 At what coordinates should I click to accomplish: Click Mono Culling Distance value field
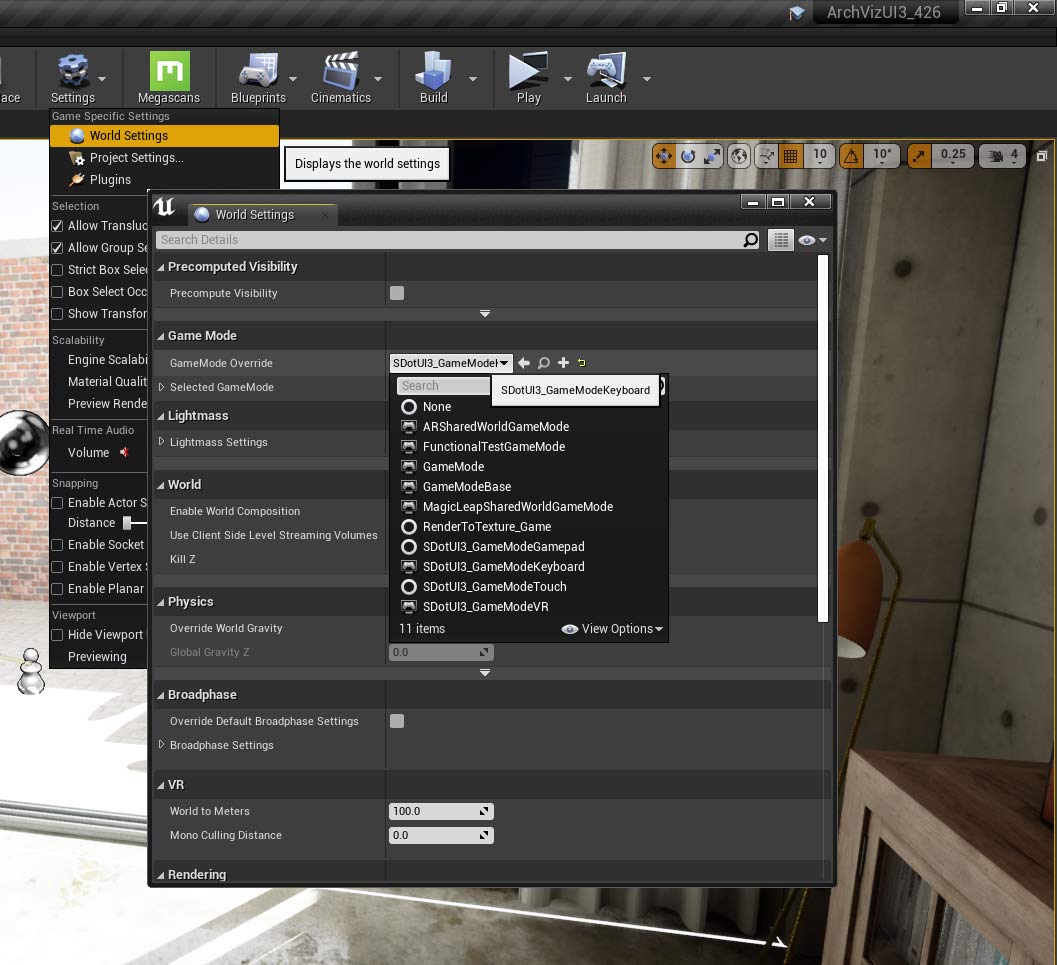tap(441, 836)
